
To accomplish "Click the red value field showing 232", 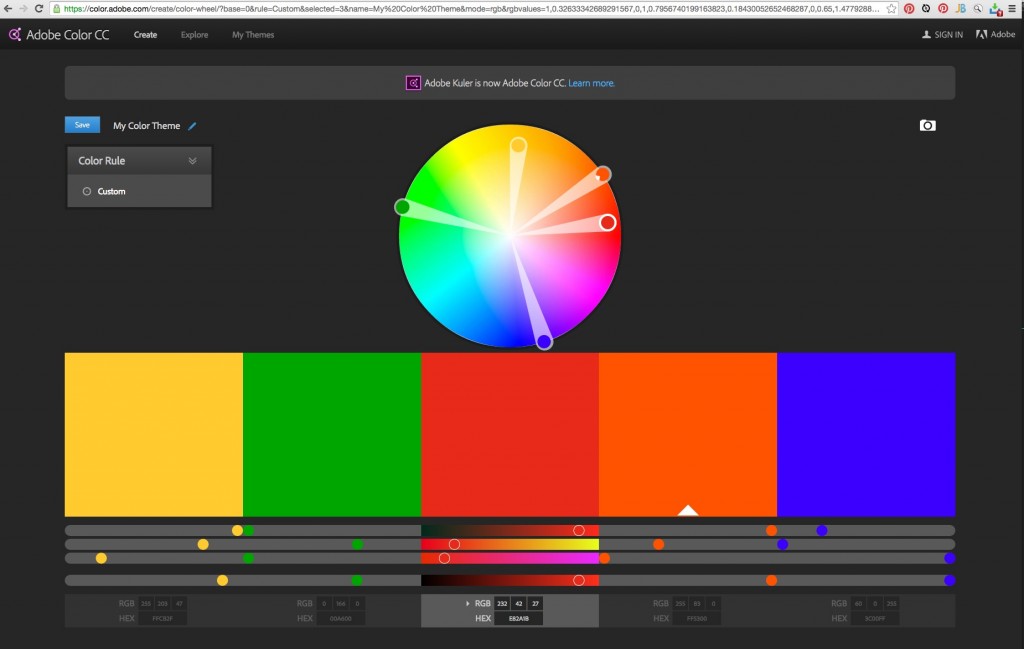I will click(x=502, y=603).
